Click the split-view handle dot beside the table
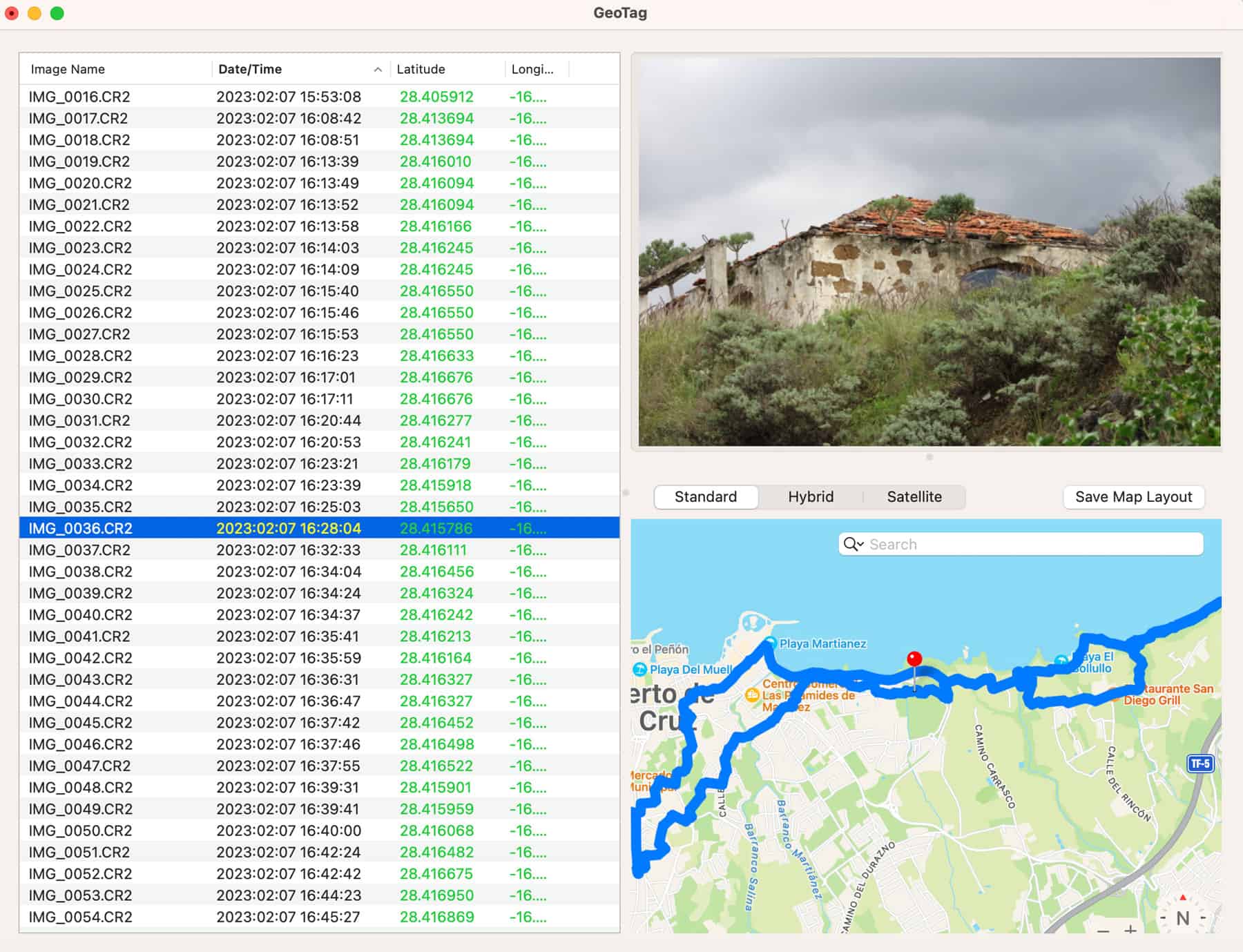This screenshot has width=1243, height=952. click(x=626, y=493)
